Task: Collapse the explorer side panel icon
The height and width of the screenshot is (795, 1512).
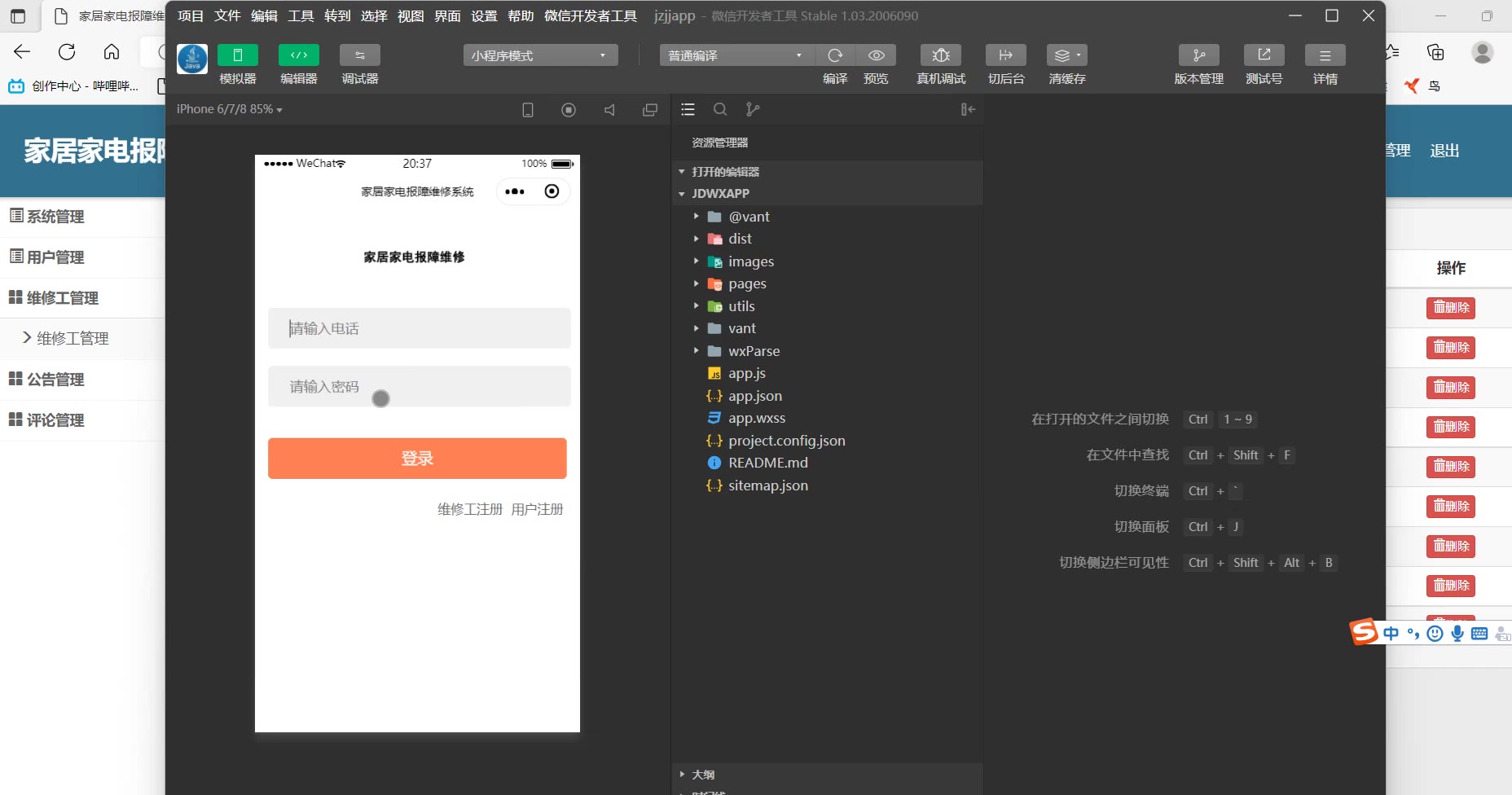Action: [968, 109]
